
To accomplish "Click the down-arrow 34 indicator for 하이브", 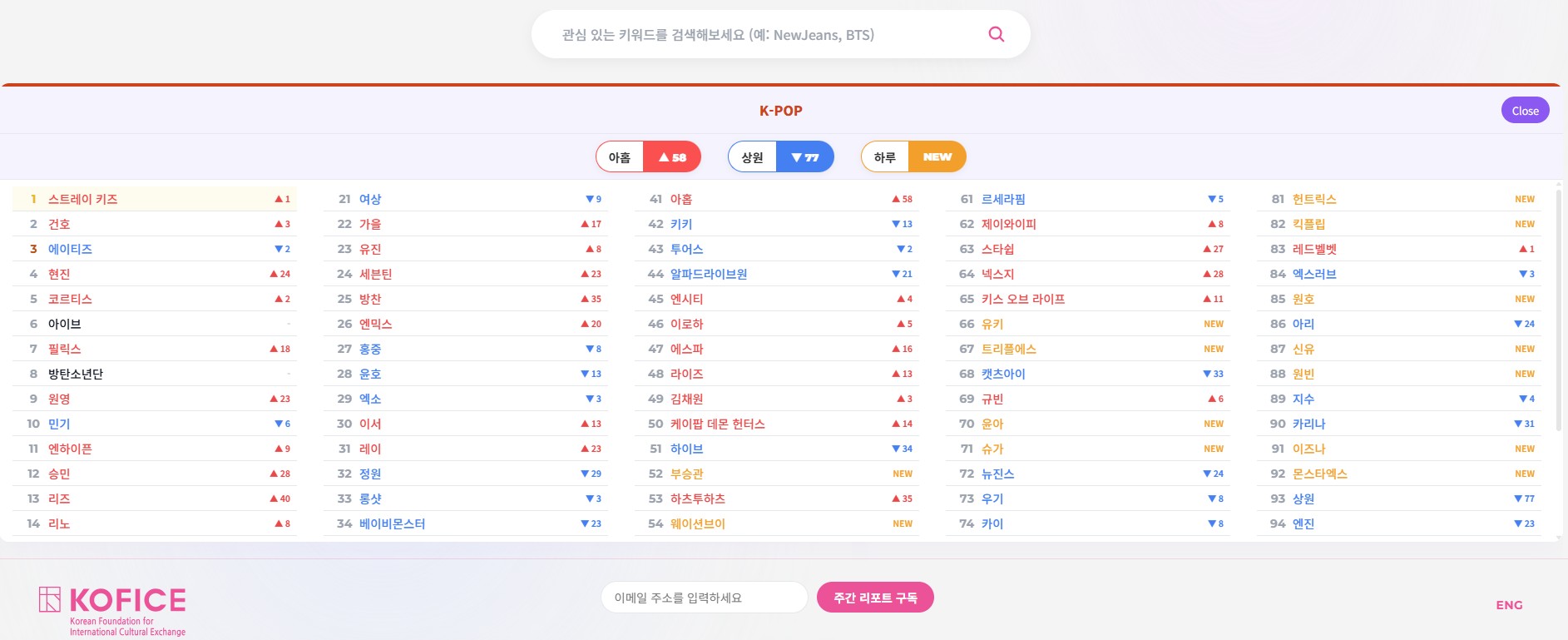I will pyautogui.click(x=902, y=449).
